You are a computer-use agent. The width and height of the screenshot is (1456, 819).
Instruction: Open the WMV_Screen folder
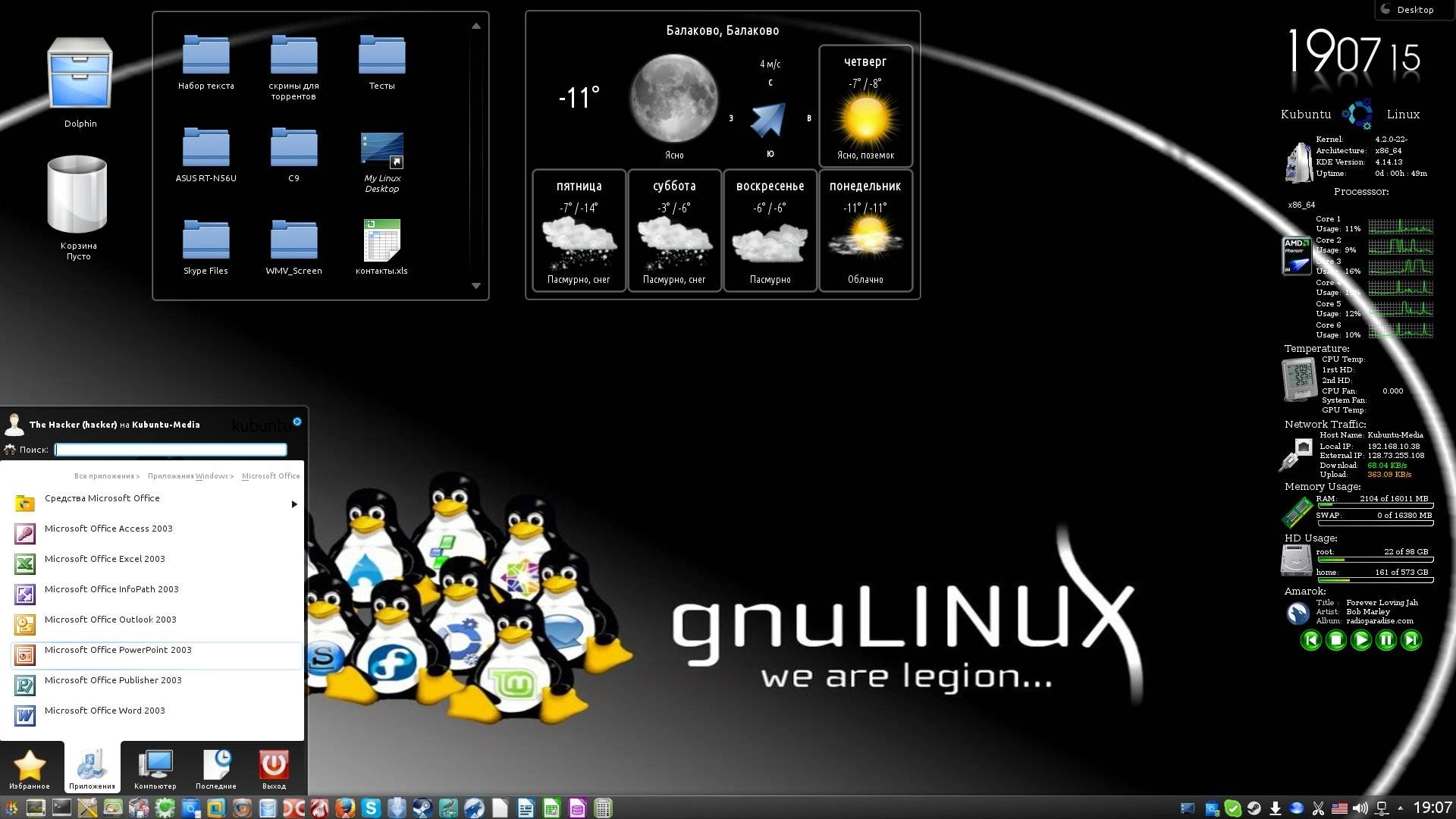click(293, 247)
